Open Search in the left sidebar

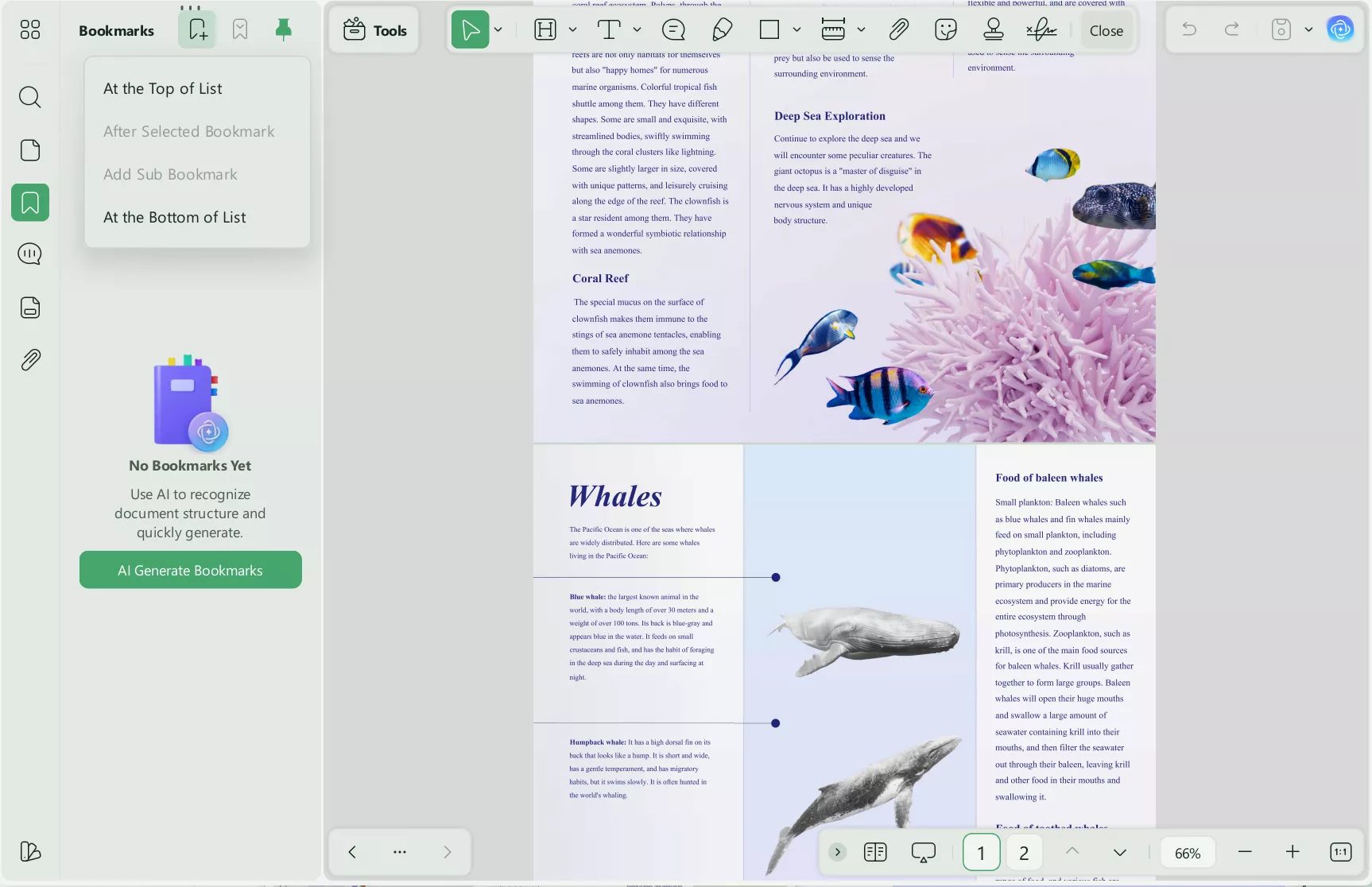tap(30, 97)
